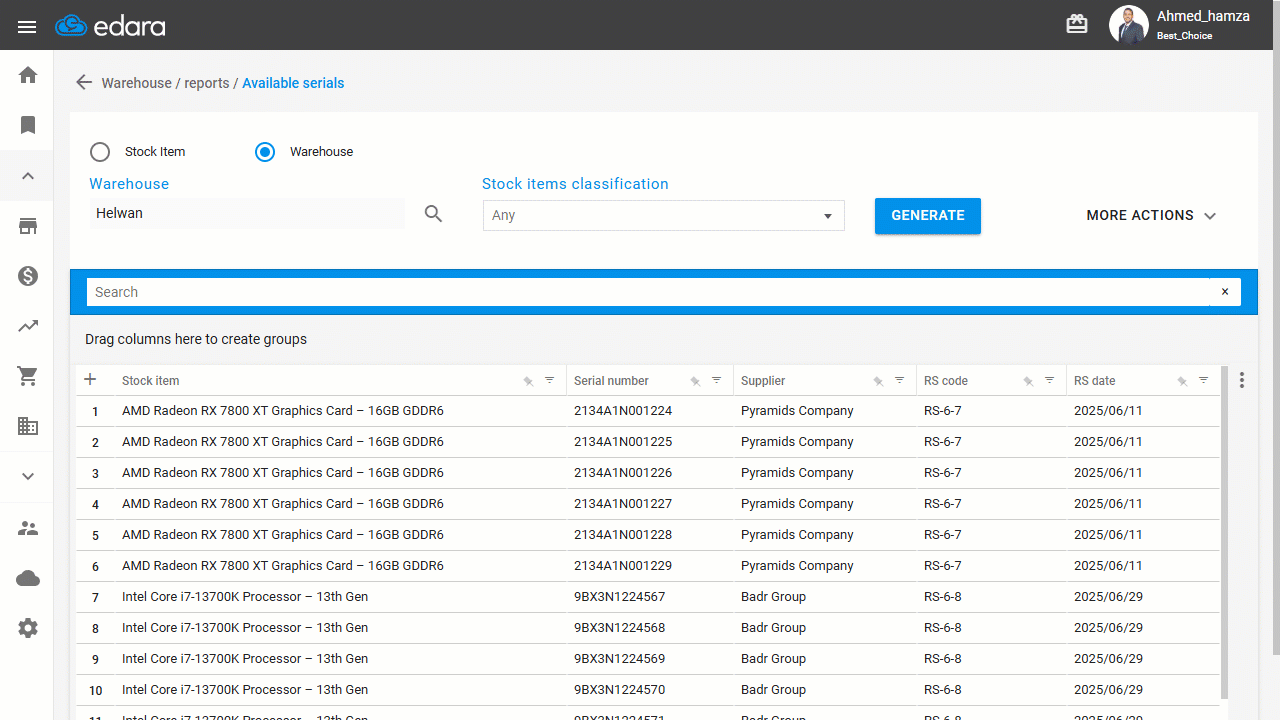Image resolution: width=1280 pixels, height=720 pixels.
Task: Expand sidebar section with down chevron
Action: 28,477
